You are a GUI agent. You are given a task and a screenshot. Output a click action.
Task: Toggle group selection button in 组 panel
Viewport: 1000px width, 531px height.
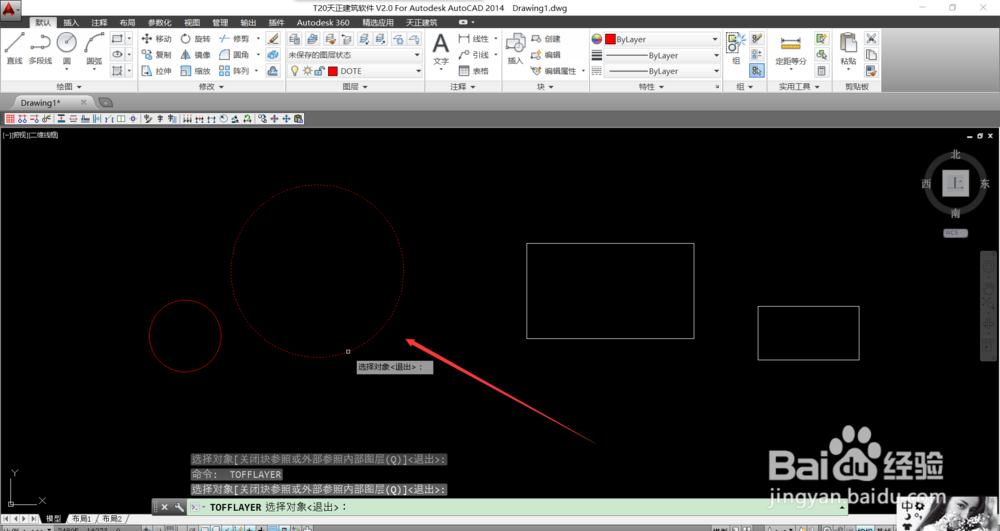pos(756,71)
